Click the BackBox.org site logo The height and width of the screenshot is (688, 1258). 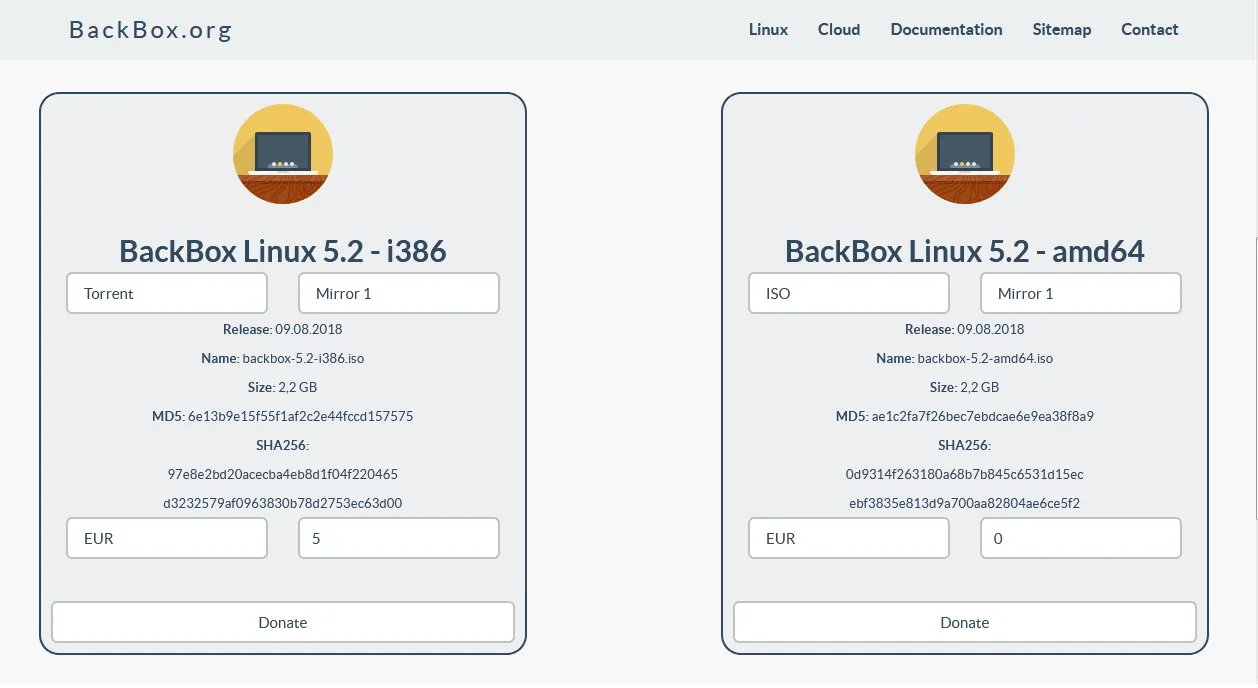[x=150, y=30]
